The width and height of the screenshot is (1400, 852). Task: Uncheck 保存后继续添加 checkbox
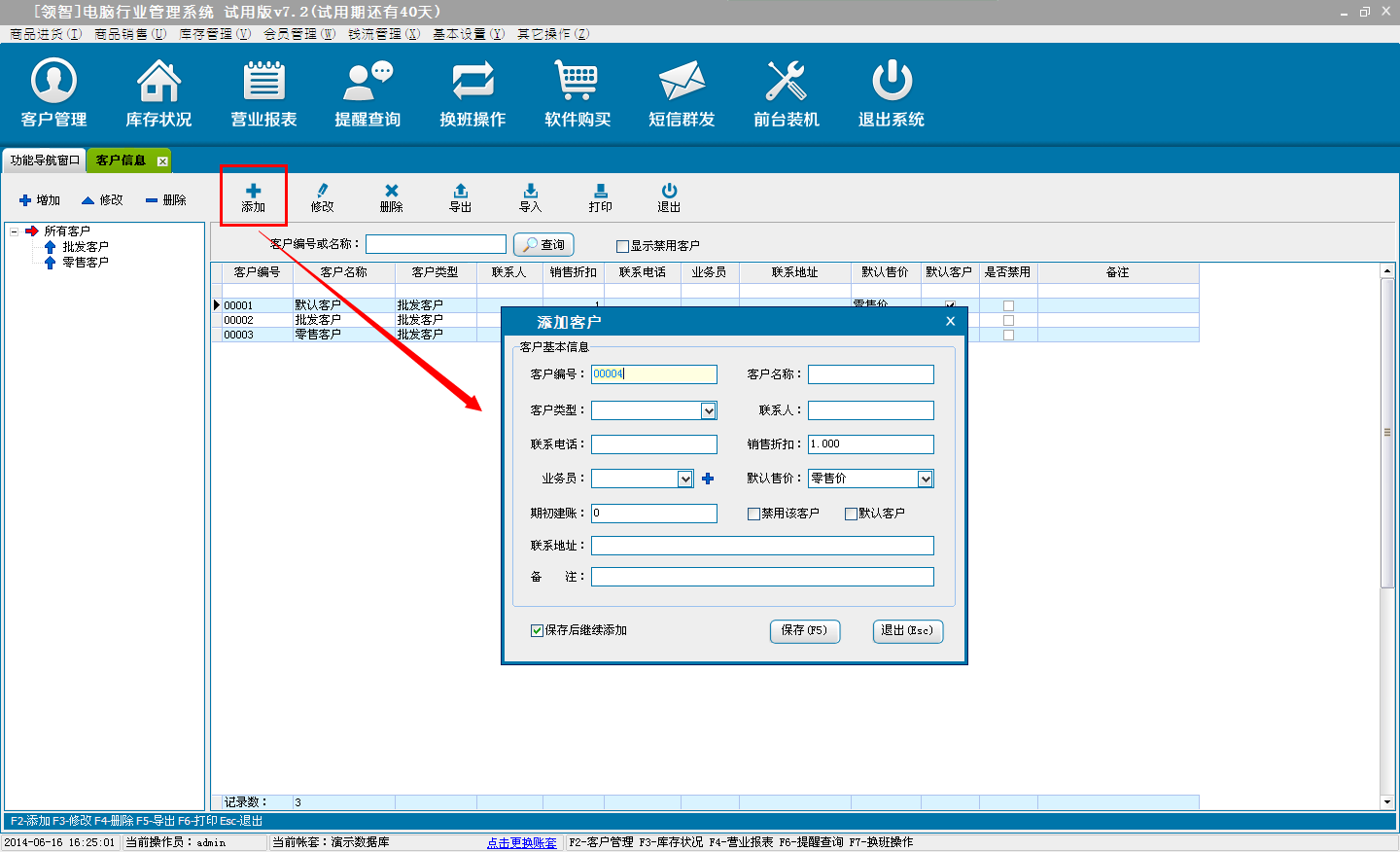537,630
